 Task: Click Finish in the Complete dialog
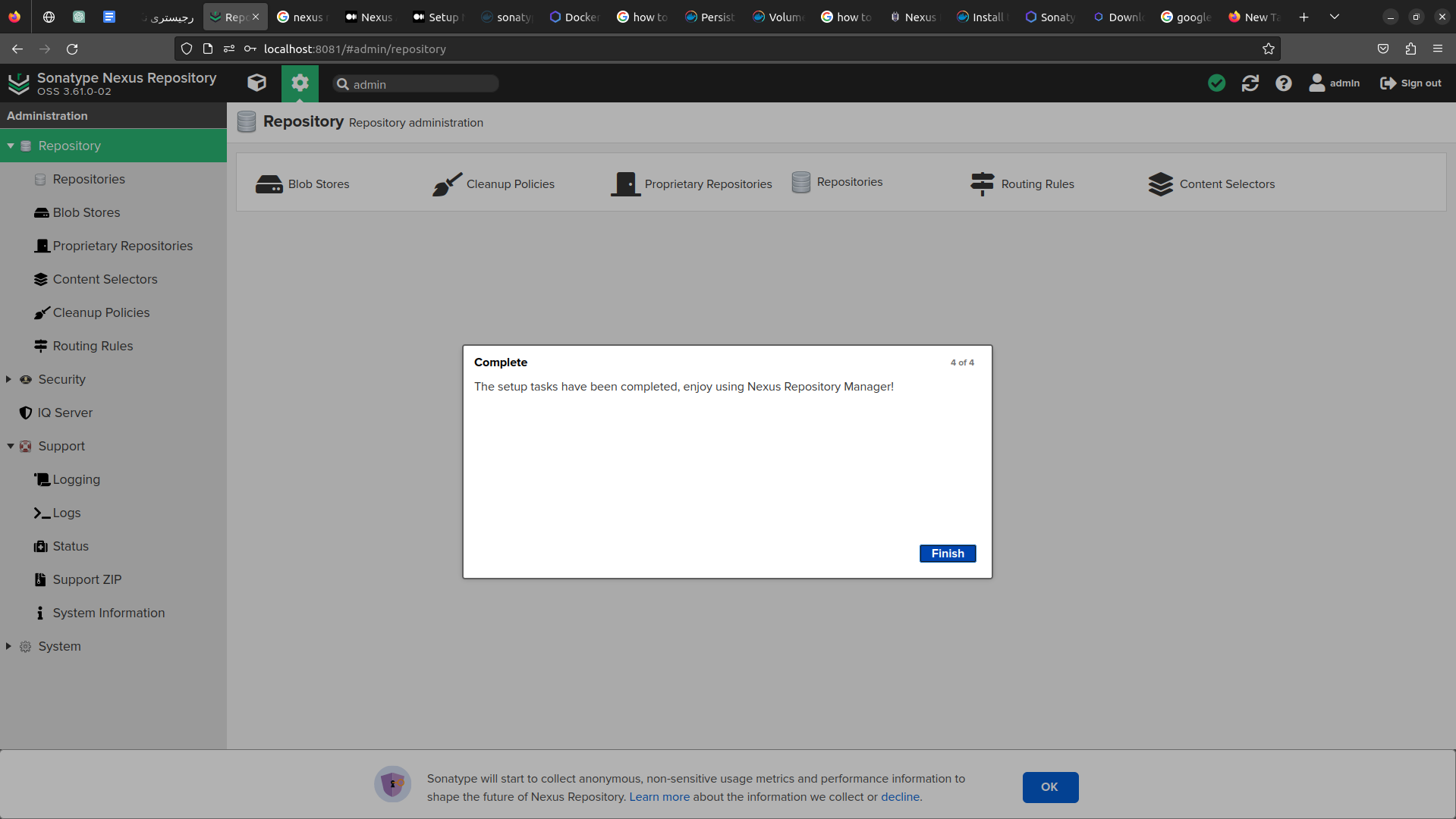pos(947,554)
